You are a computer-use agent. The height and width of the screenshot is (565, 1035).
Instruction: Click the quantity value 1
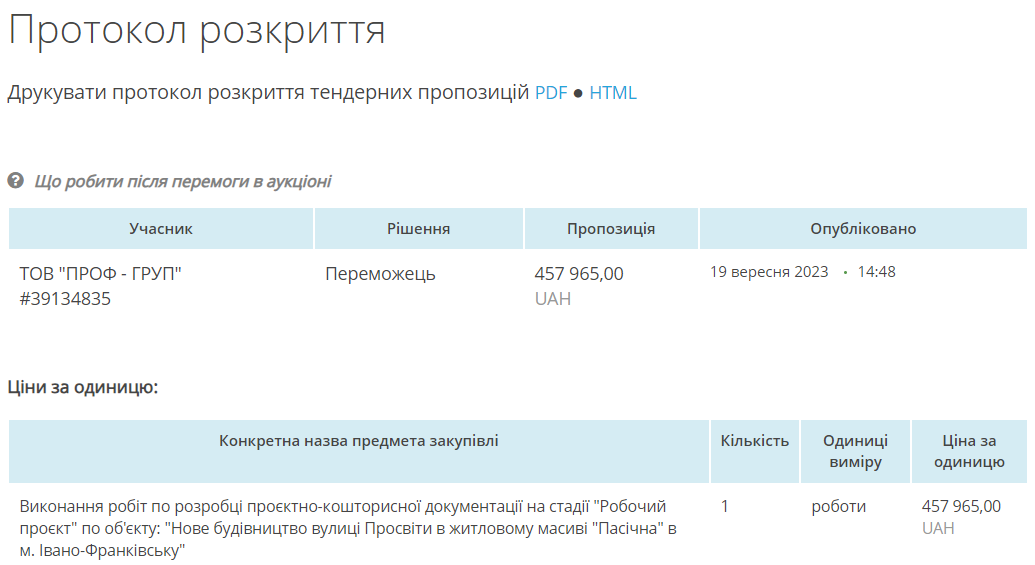(725, 506)
